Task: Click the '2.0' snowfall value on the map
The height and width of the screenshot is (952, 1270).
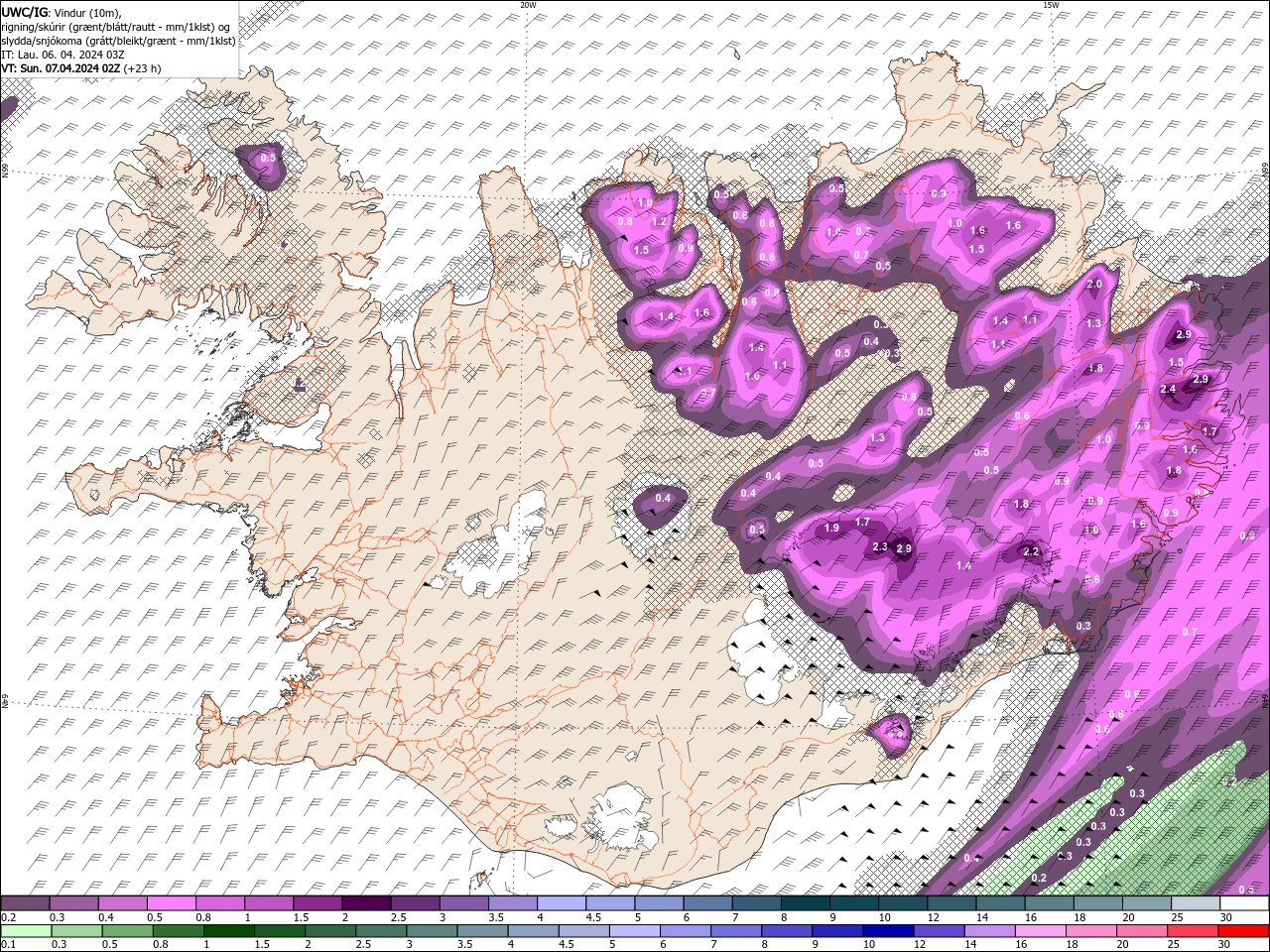Action: click(x=1095, y=285)
